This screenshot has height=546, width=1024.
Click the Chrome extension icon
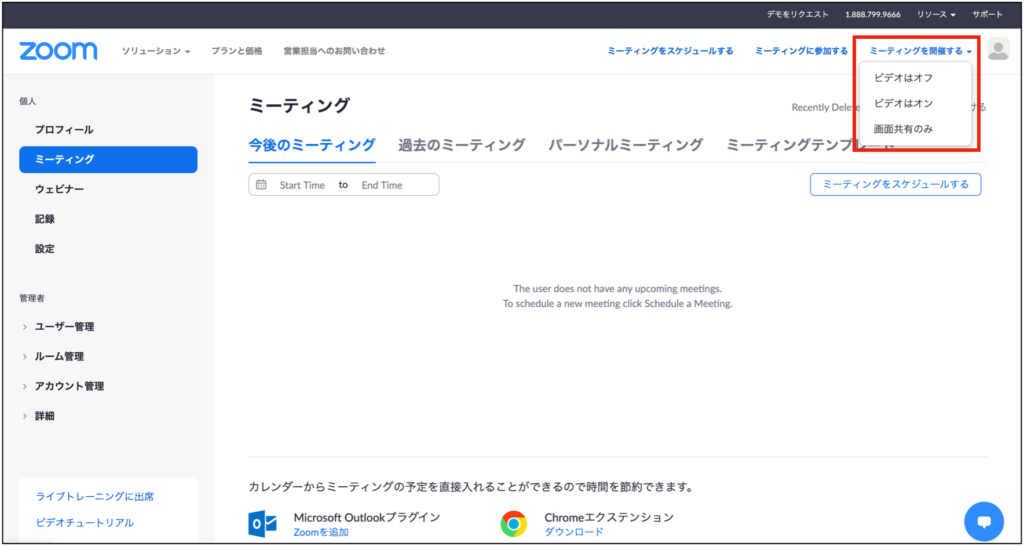[x=514, y=523]
